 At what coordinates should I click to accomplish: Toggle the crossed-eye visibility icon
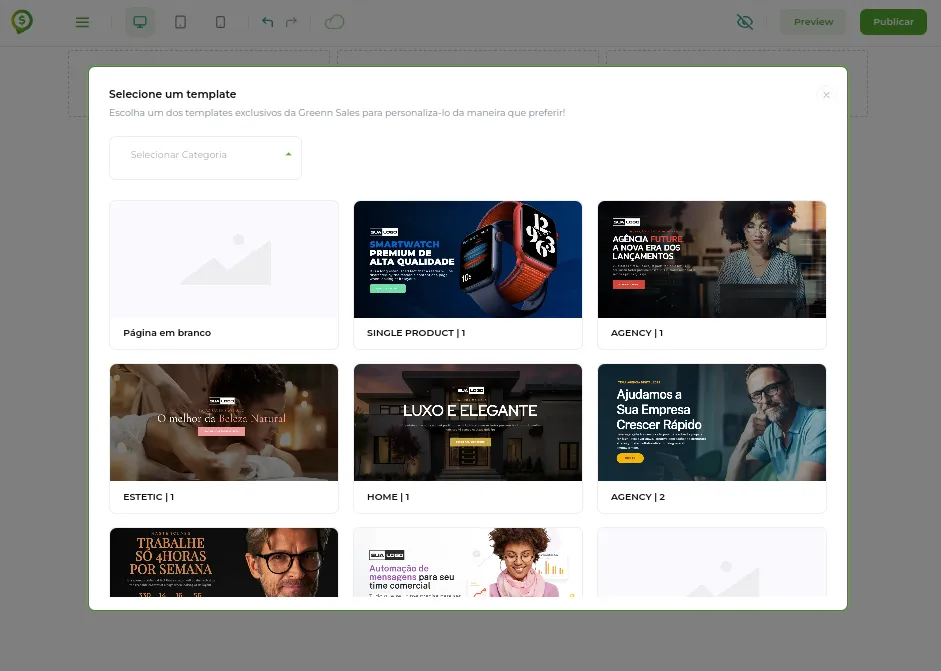(x=745, y=22)
